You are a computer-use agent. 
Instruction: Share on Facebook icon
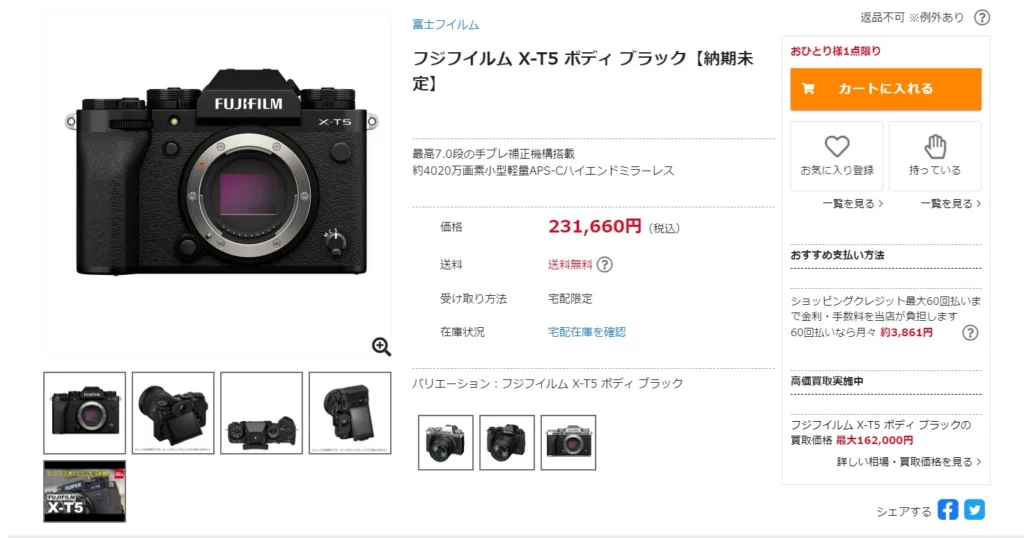(948, 510)
